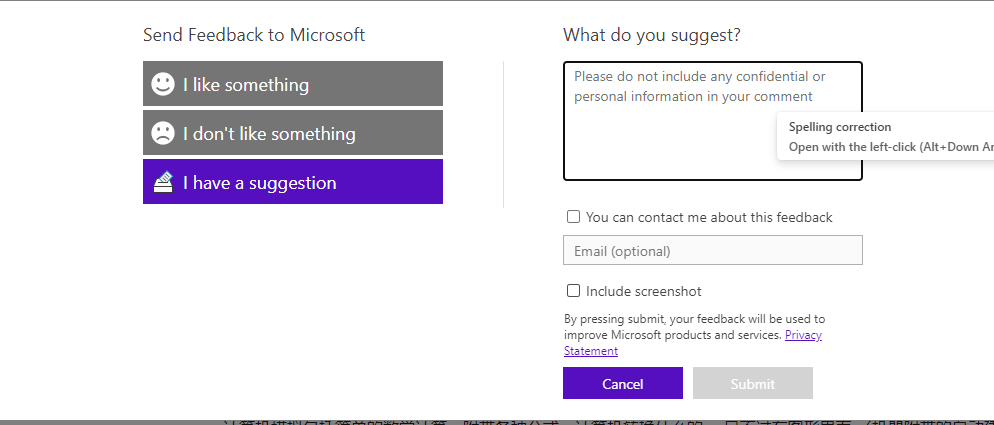The image size is (994, 425).
Task: Click "You can contact me about this feedback" label
Action: (x=709, y=217)
